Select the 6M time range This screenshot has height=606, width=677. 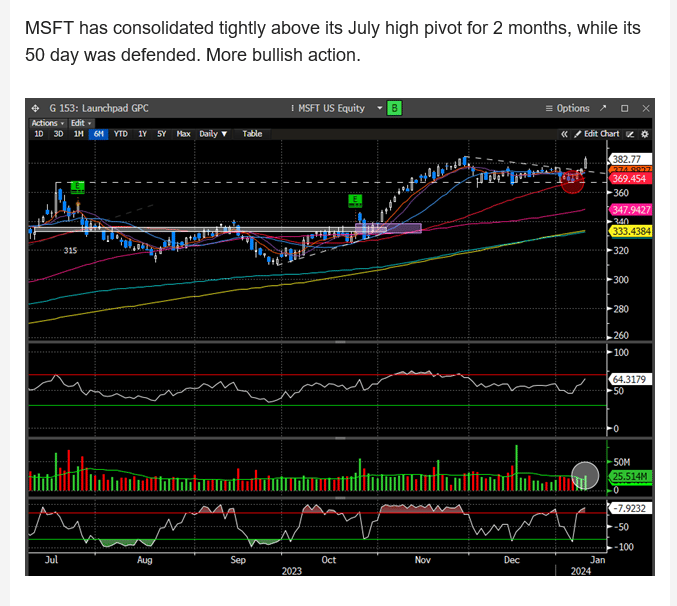click(98, 134)
